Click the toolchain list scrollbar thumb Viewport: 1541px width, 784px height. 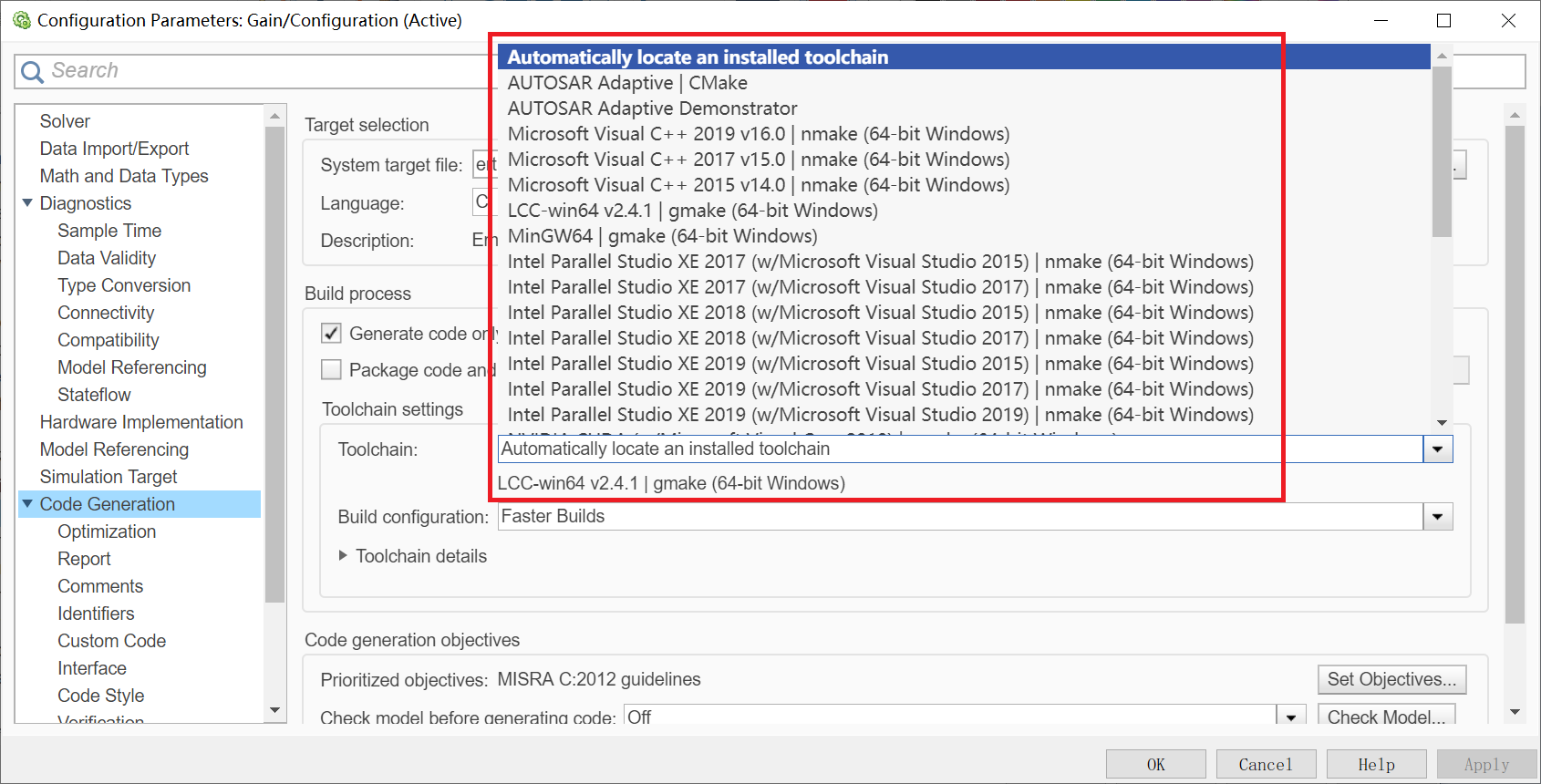1442,150
